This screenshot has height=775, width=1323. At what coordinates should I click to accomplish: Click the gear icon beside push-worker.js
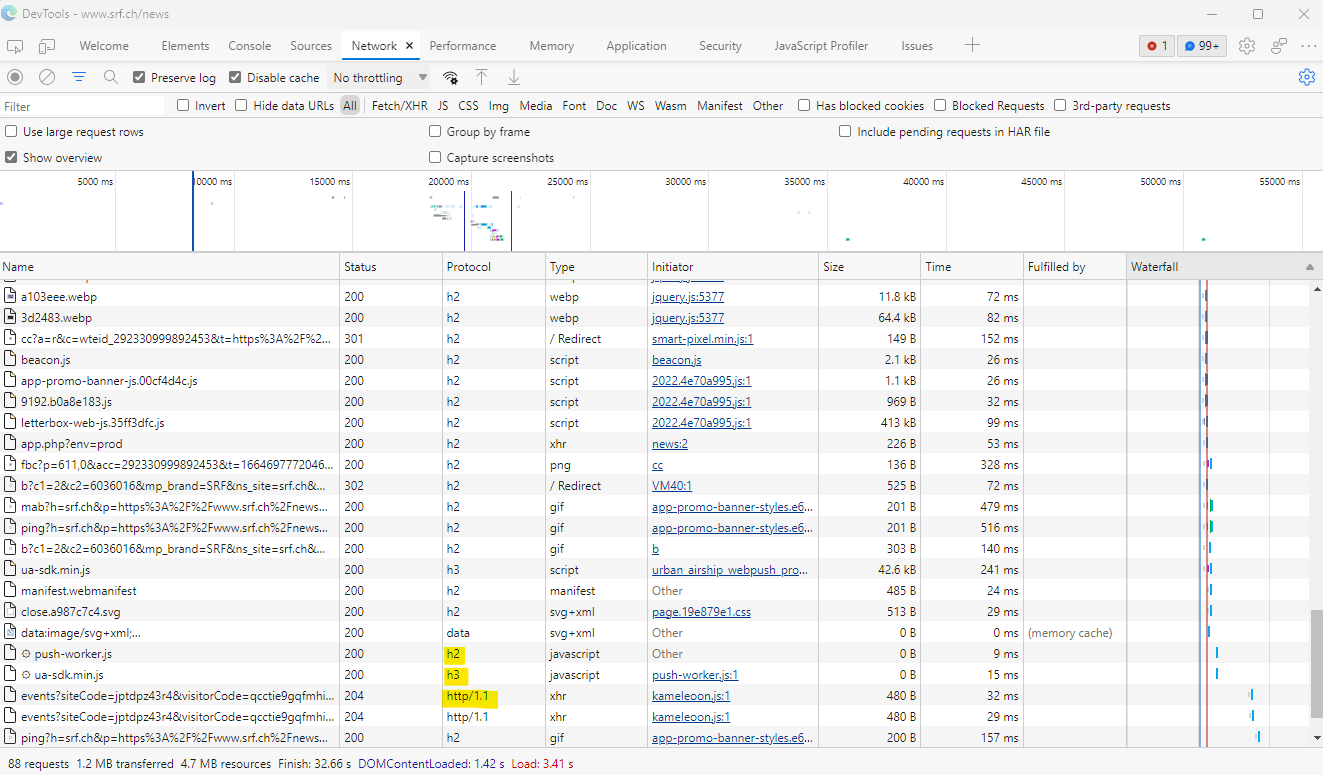pyautogui.click(x=25, y=654)
